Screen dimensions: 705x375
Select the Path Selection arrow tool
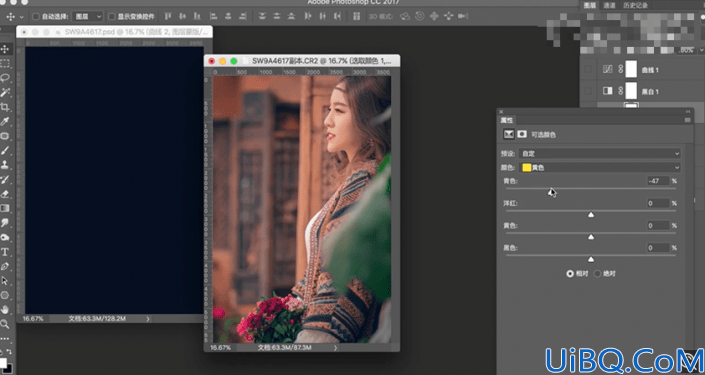[5, 281]
